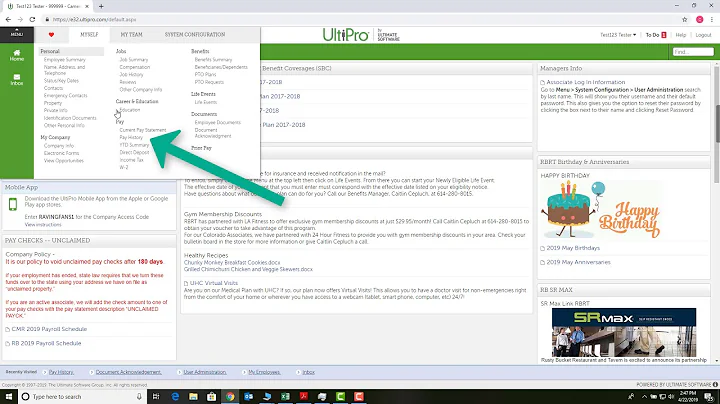The height and width of the screenshot is (404, 720).
Task: Open Compensation under Jobs
Action: pos(135,67)
